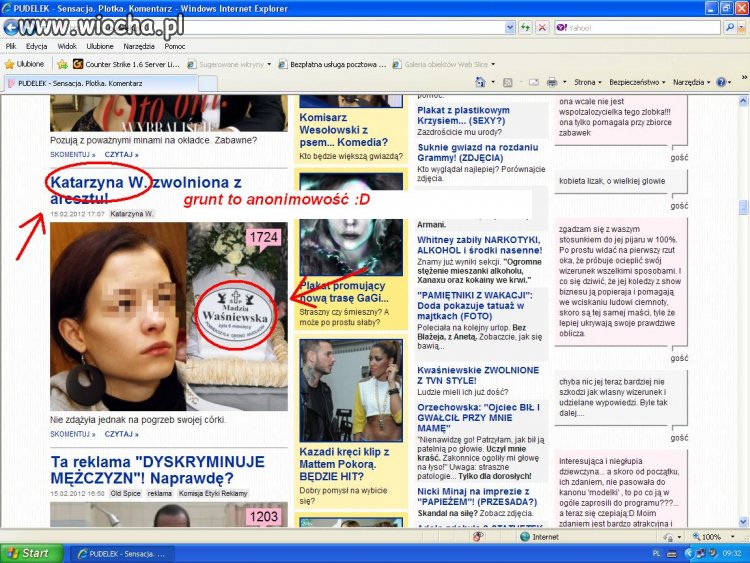Click the Old Spice tag
The width and height of the screenshot is (750, 563).
125,493
